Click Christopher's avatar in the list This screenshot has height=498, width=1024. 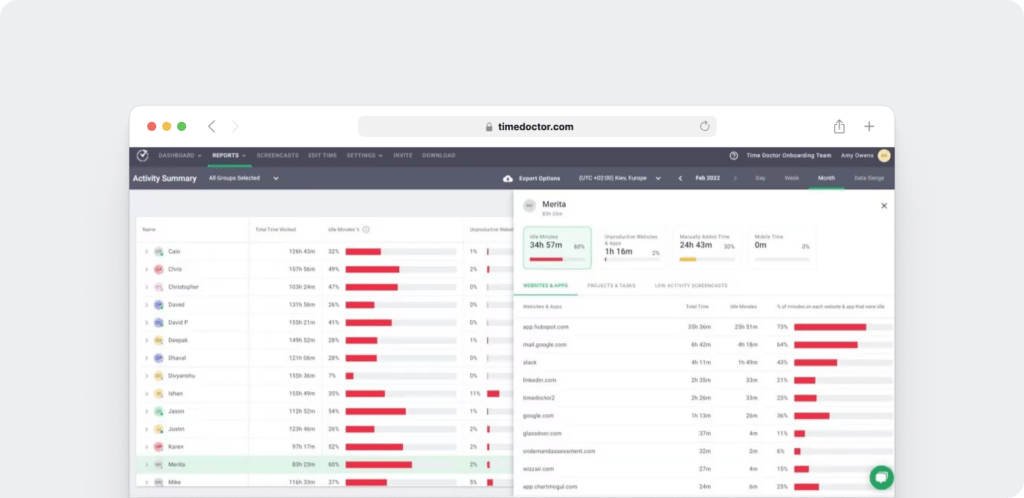click(159, 287)
